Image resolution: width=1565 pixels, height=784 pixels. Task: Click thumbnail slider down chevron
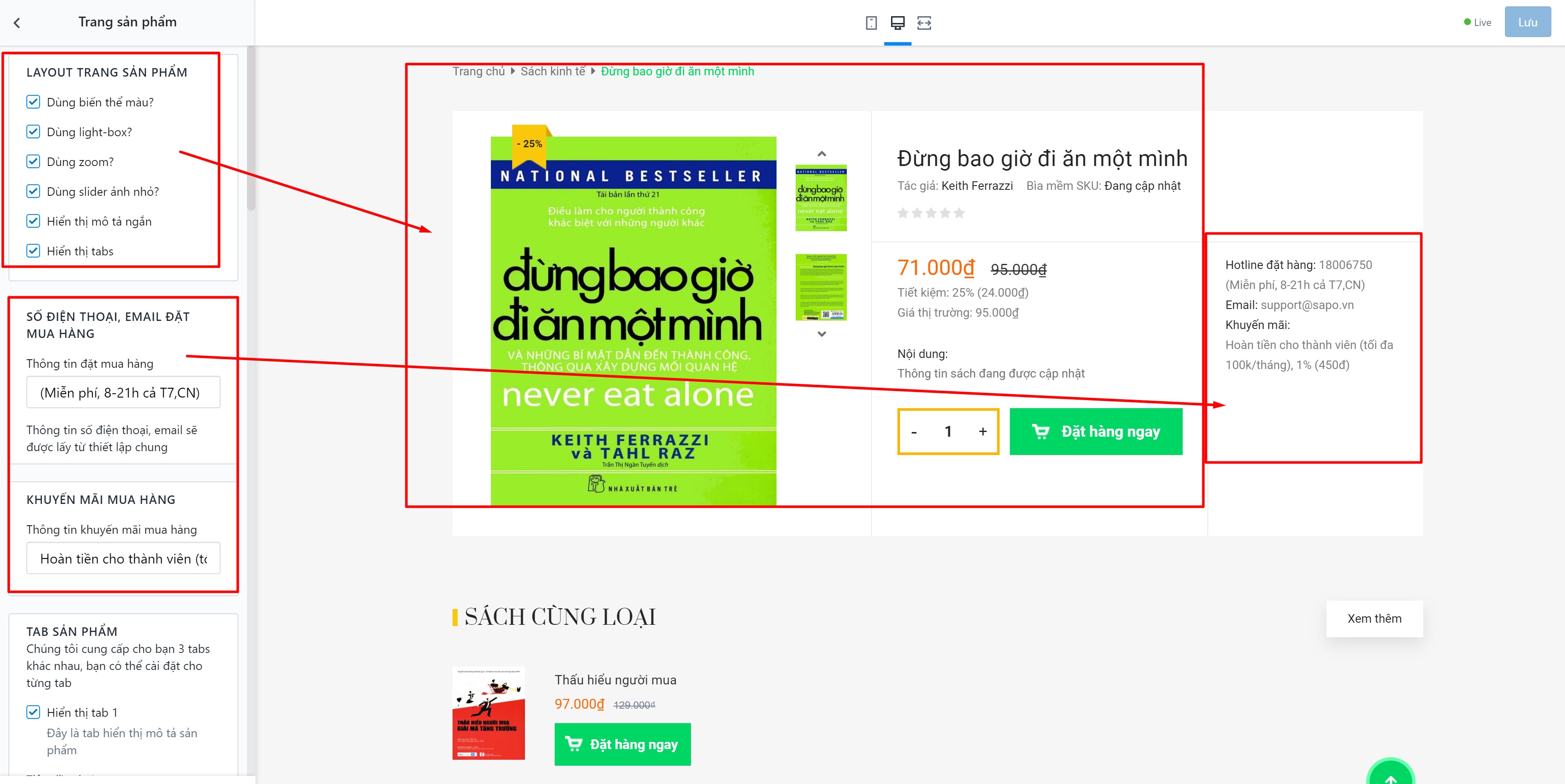(821, 333)
